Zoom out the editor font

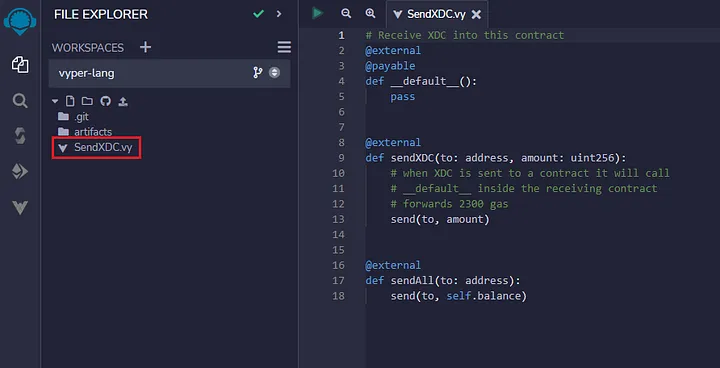click(x=346, y=13)
